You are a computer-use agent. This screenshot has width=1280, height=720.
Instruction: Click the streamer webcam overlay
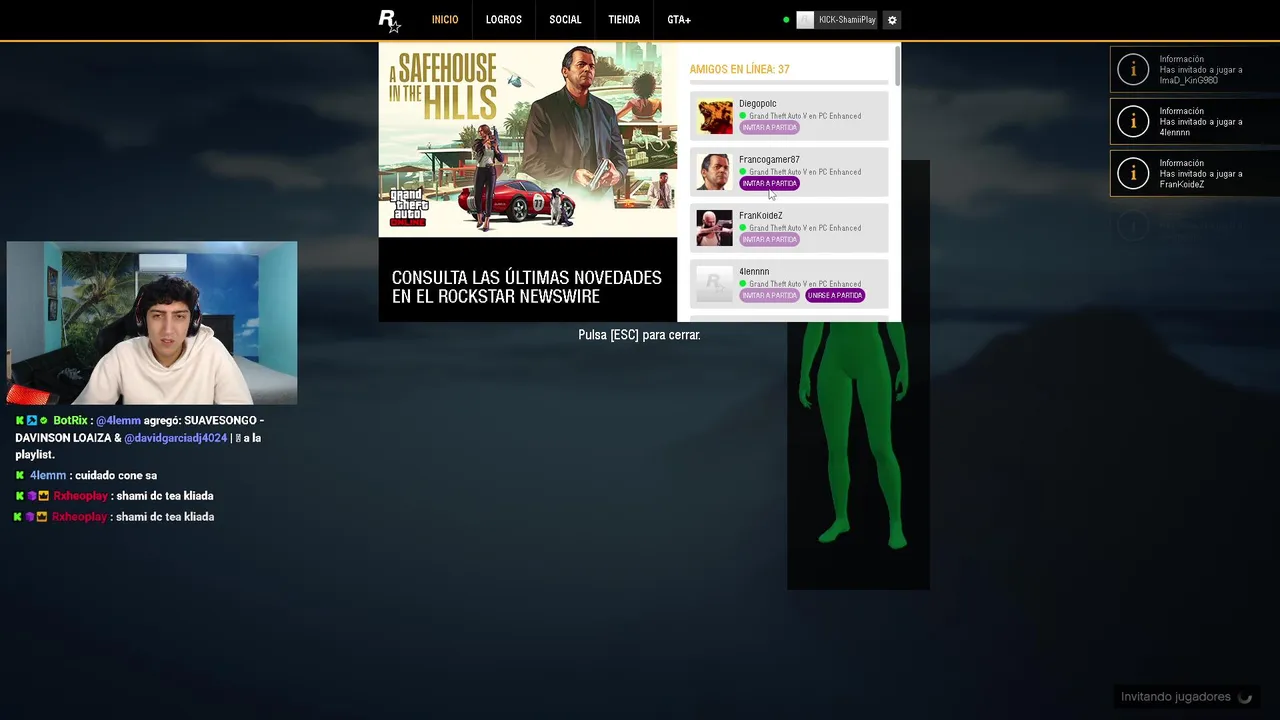(x=152, y=323)
